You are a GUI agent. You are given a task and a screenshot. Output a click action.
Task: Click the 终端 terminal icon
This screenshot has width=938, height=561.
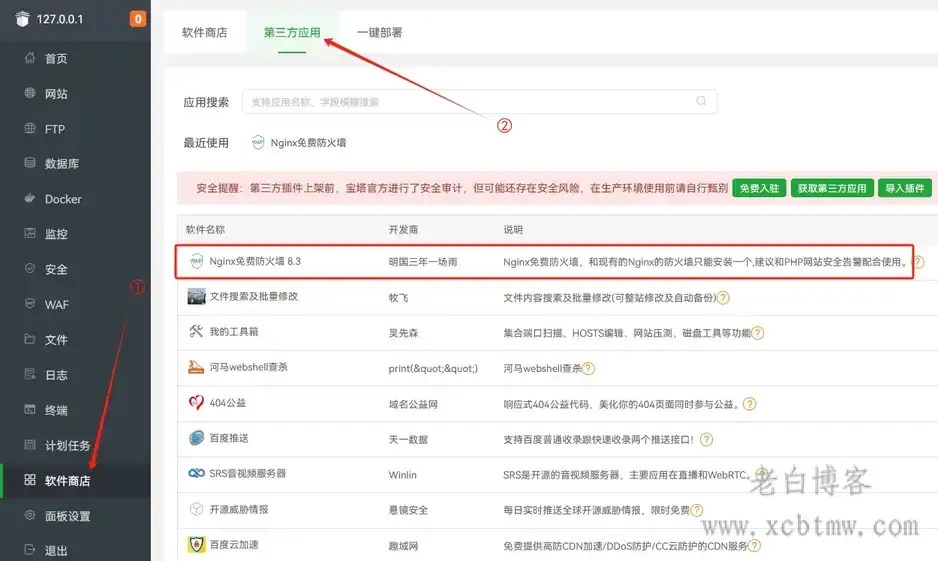click(x=29, y=409)
